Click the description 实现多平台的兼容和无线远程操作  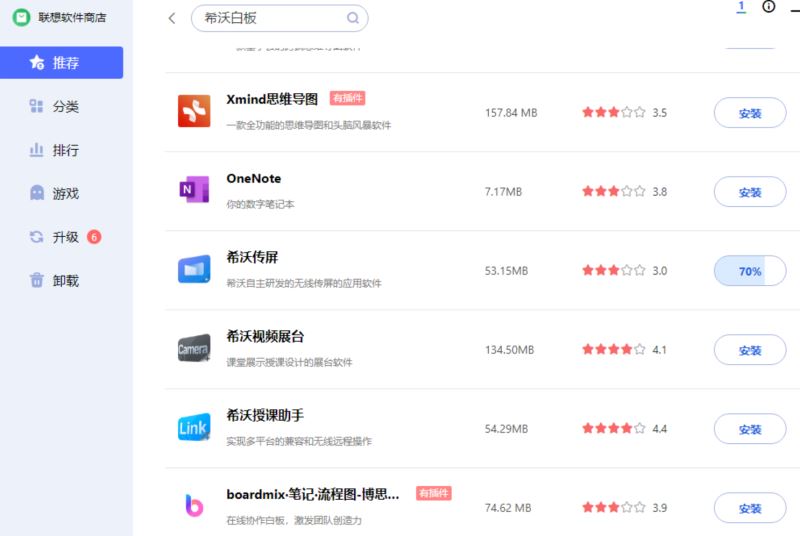[299, 442]
